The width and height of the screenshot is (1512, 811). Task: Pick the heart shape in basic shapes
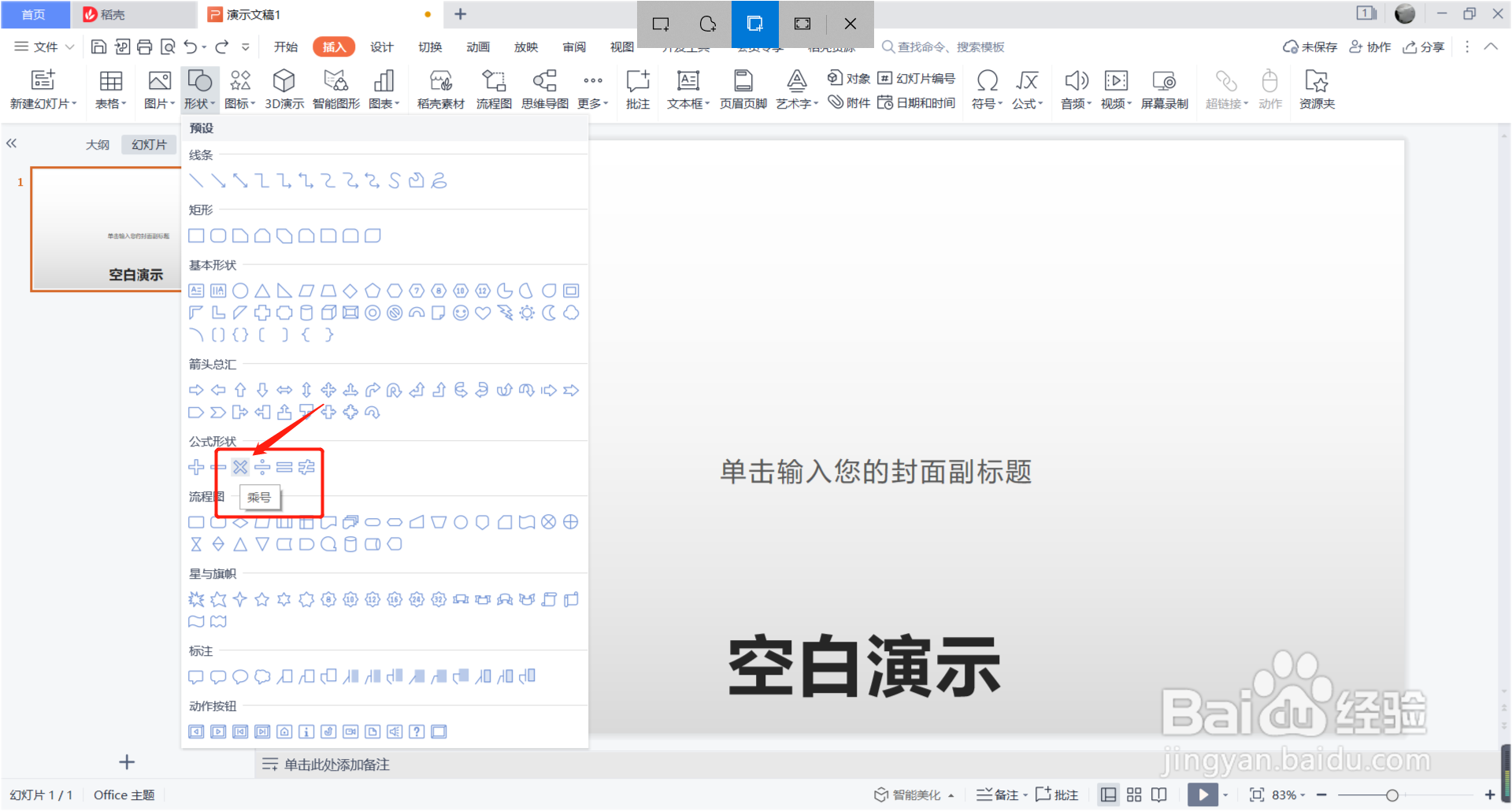pyautogui.click(x=483, y=313)
